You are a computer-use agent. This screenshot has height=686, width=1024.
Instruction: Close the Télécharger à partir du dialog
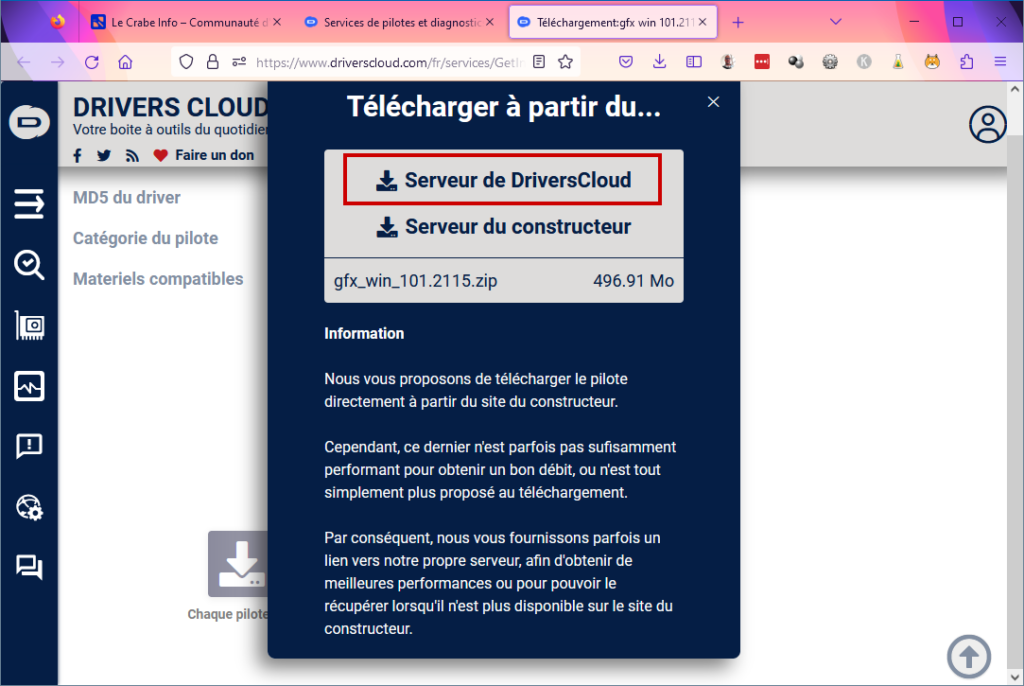[713, 102]
